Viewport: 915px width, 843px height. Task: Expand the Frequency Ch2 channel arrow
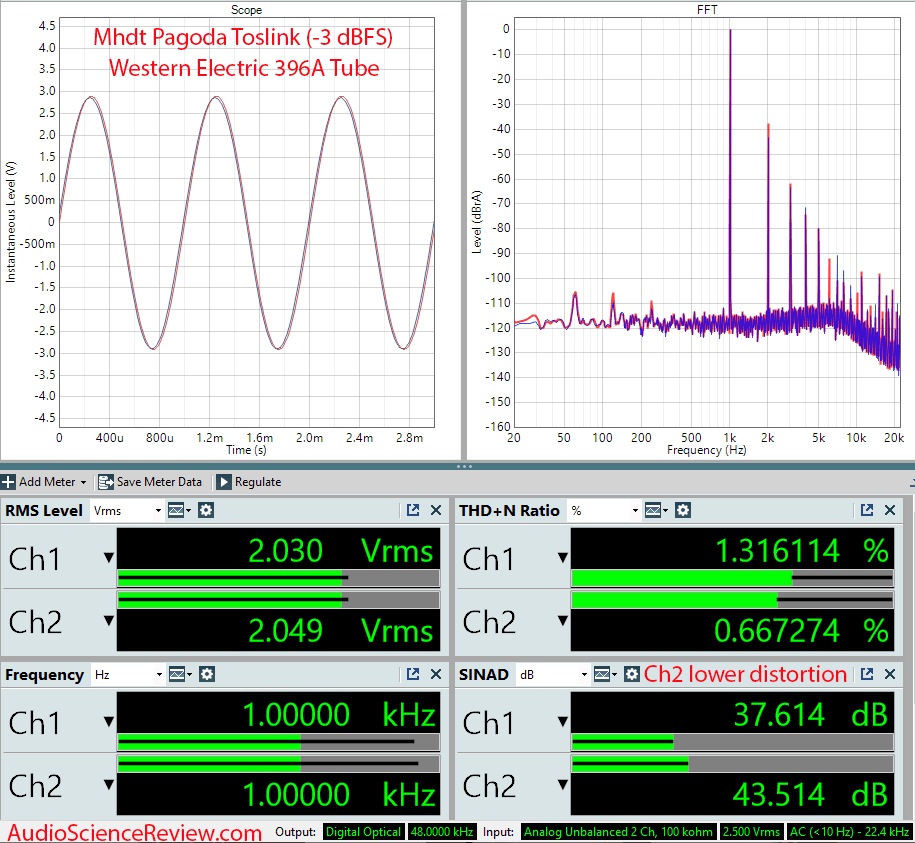(x=109, y=784)
